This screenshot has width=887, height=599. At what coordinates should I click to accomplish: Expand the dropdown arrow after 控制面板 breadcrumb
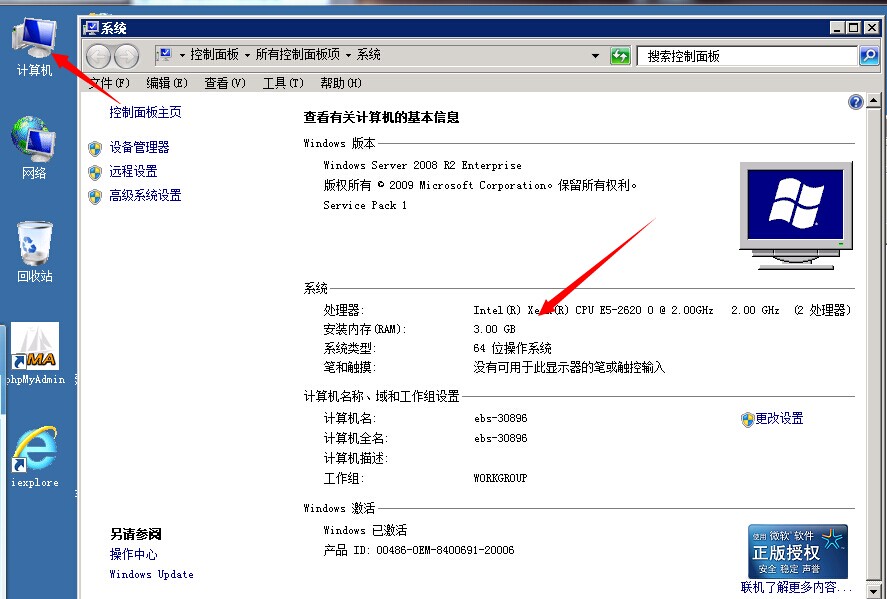coord(247,55)
